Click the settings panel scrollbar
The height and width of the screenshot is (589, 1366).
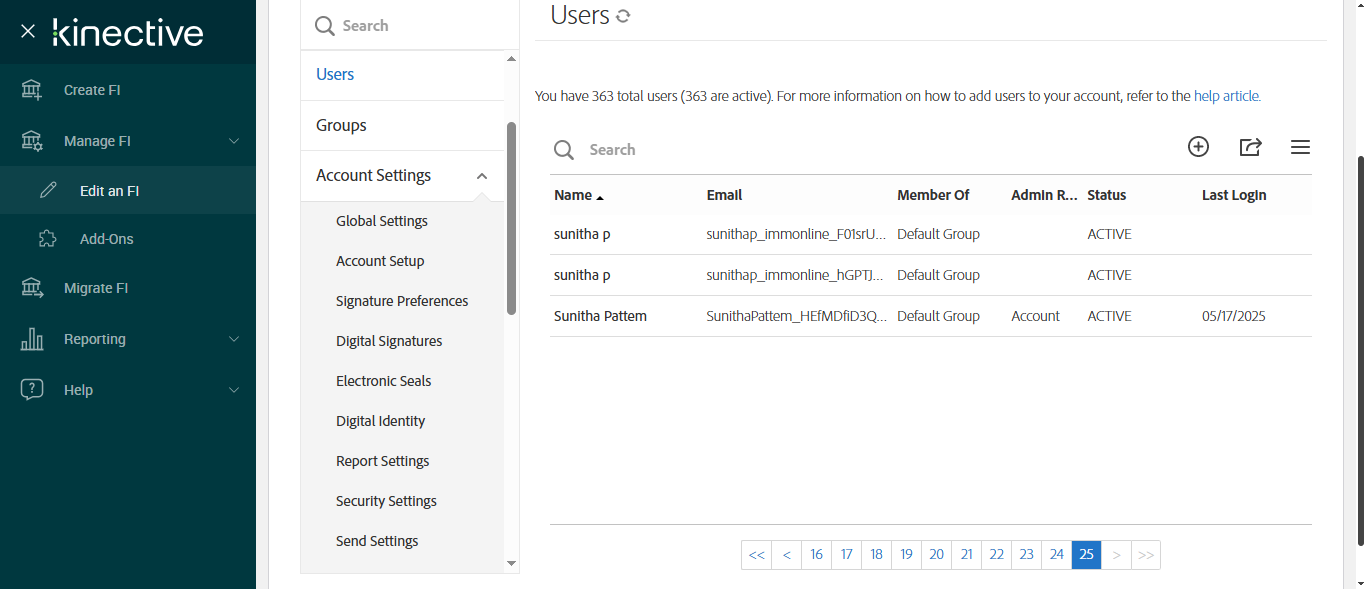tap(511, 220)
